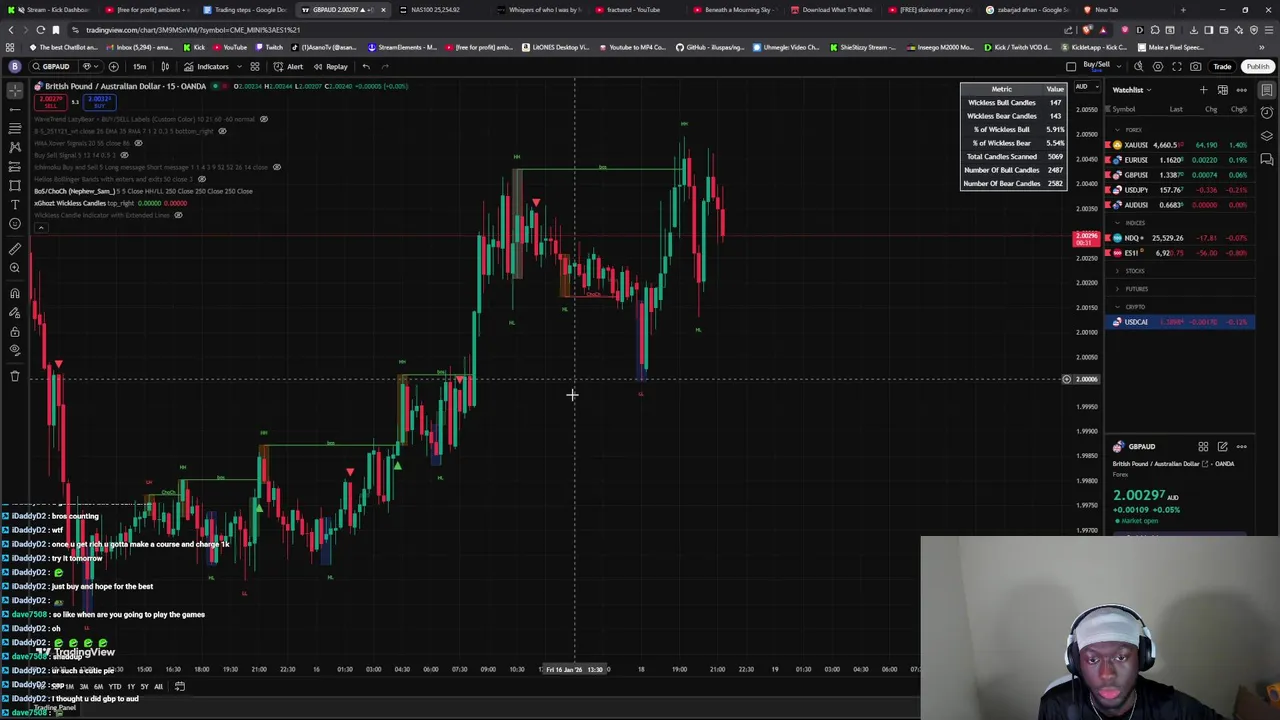Open the chart settings gear icon
1280x720 pixels.
click(x=1158, y=67)
